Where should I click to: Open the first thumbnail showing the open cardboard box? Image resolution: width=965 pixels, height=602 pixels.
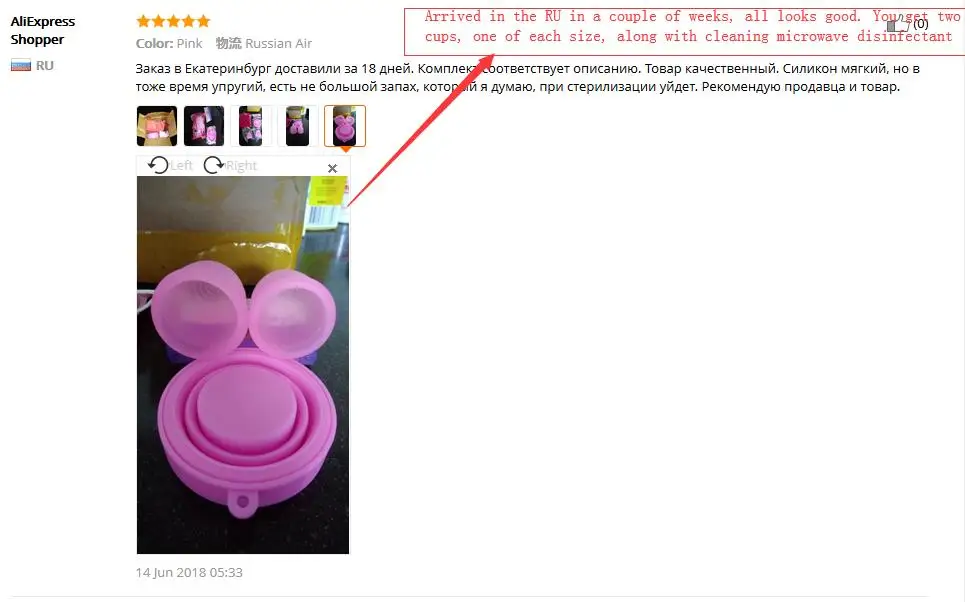point(157,126)
